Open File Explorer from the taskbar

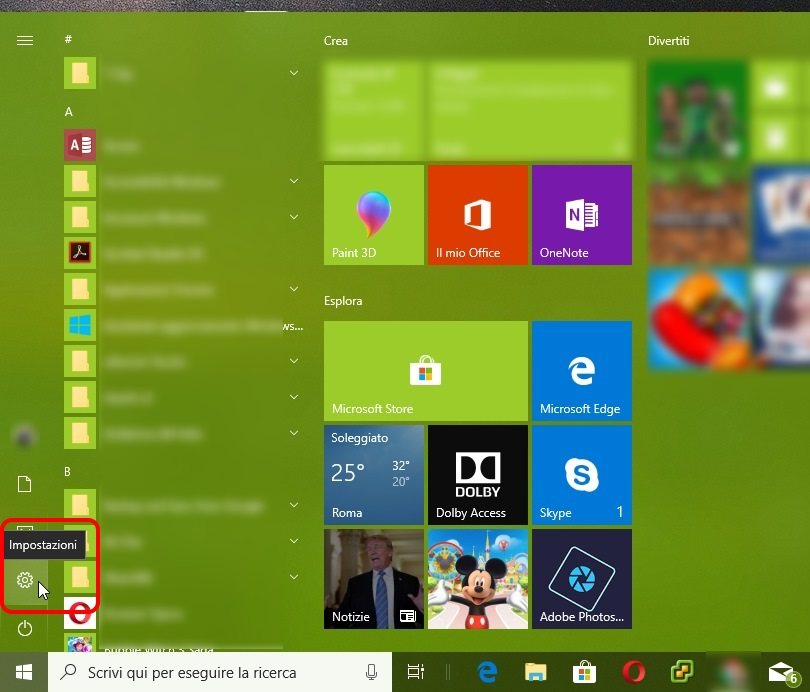[537, 672]
